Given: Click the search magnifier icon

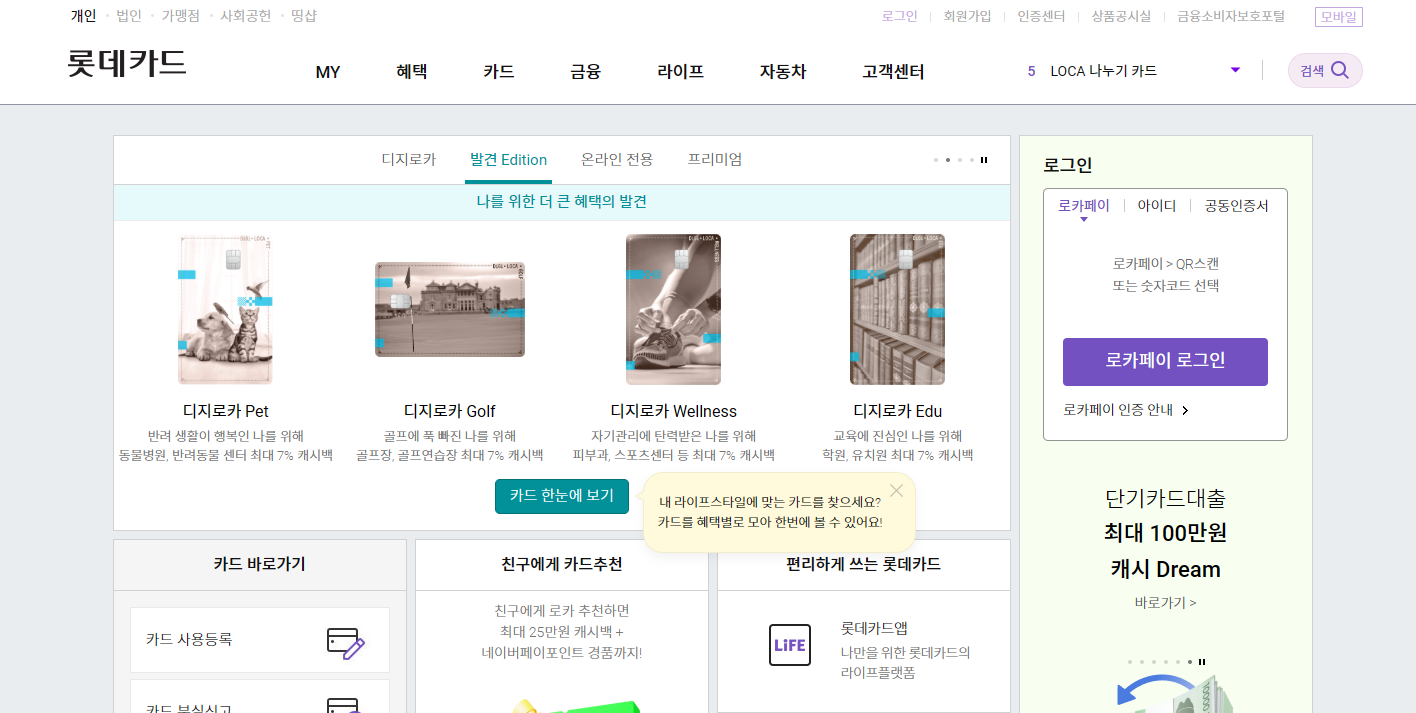Looking at the screenshot, I should click(1341, 70).
